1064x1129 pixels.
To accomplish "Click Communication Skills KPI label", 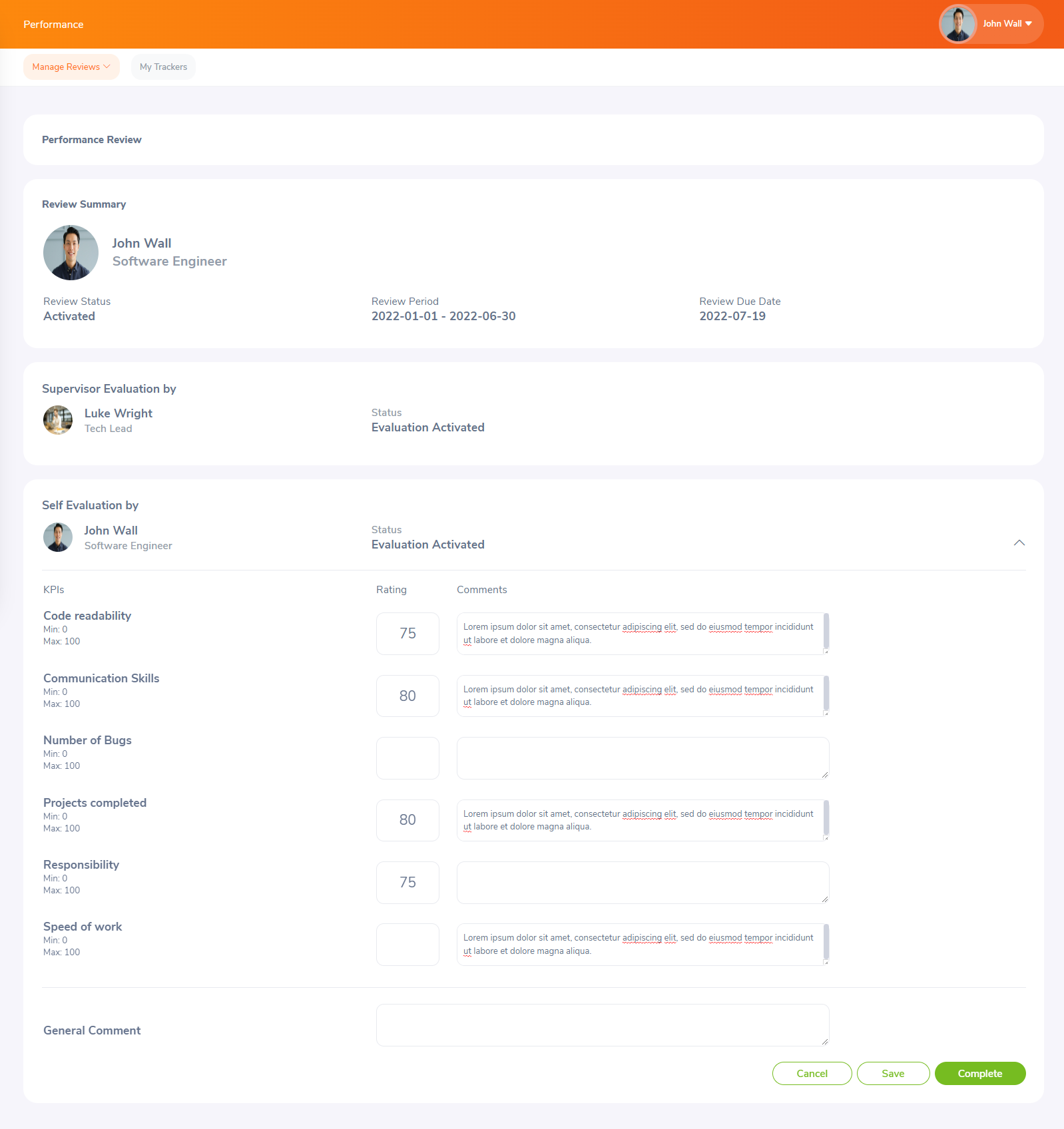I will pos(101,678).
